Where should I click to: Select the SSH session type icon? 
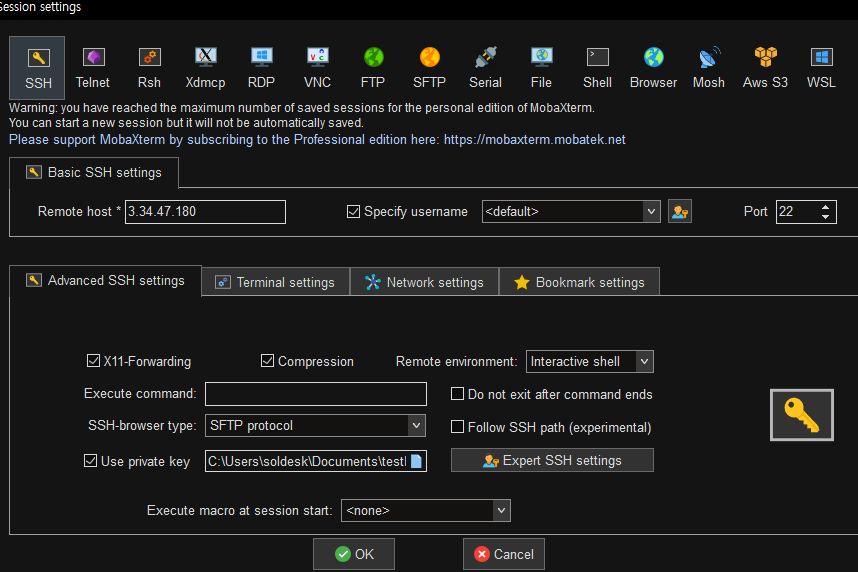click(x=38, y=68)
